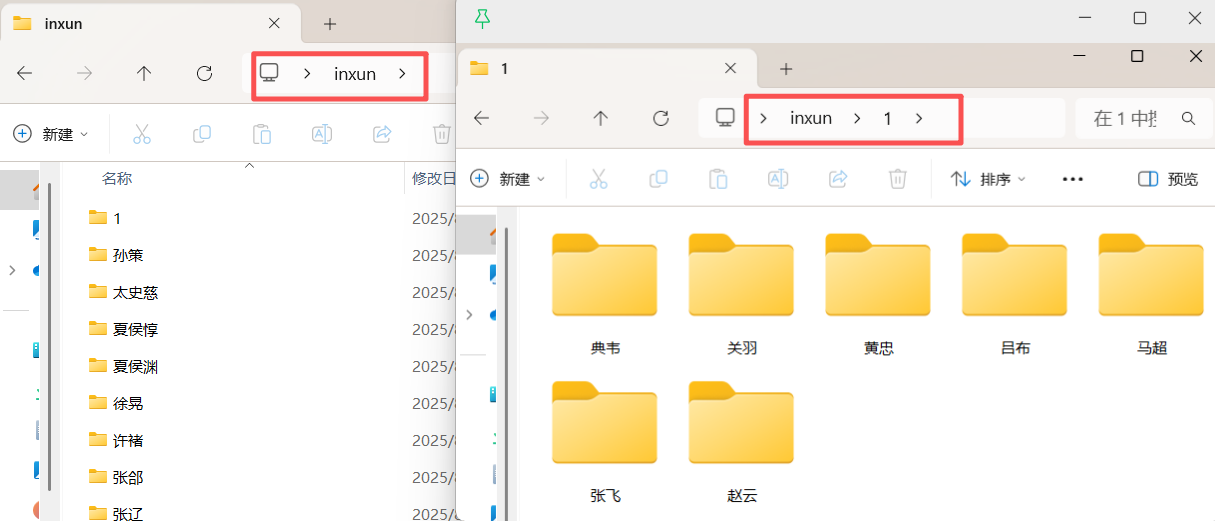Click the green pin icon
This screenshot has width=1215, height=521.
[483, 18]
